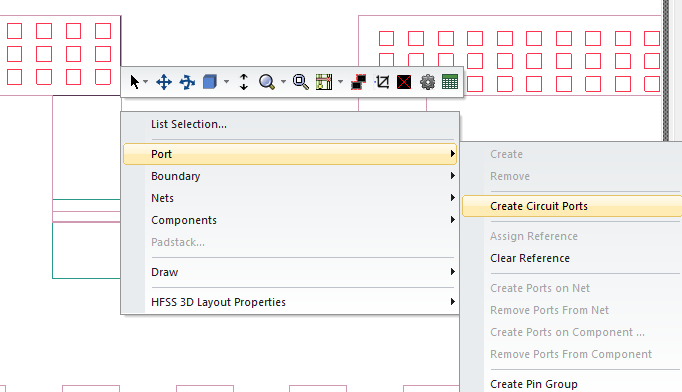
Task: Click the zoom-to-area magnifier icon
Action: tap(301, 82)
